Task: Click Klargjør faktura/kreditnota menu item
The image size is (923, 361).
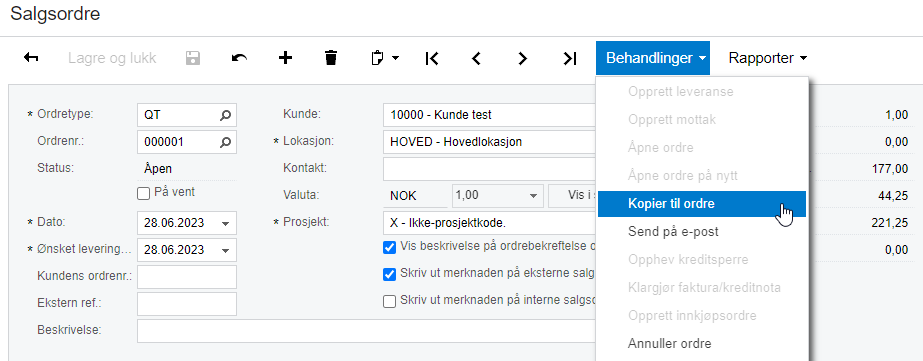Action: (x=702, y=287)
